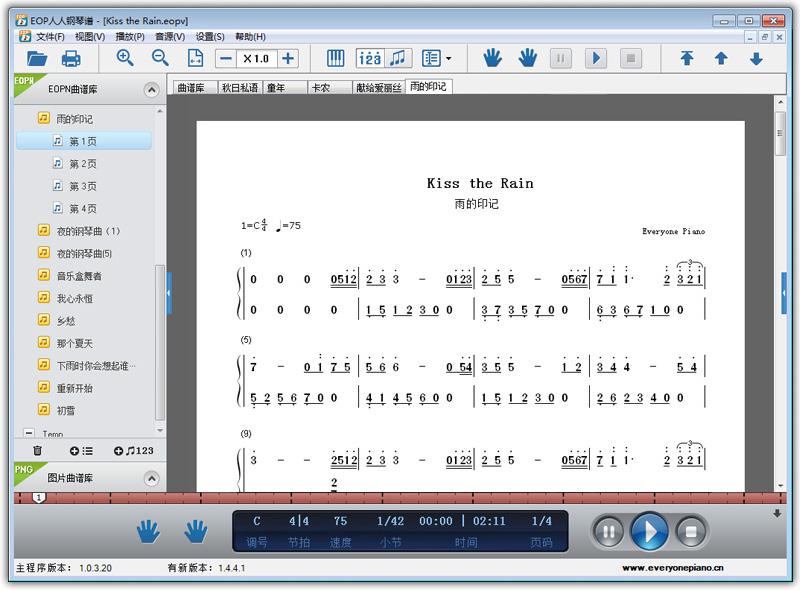Toggle the first hand icon in the bottom player bar
Image resolution: width=800 pixels, height=590 pixels.
(x=148, y=531)
